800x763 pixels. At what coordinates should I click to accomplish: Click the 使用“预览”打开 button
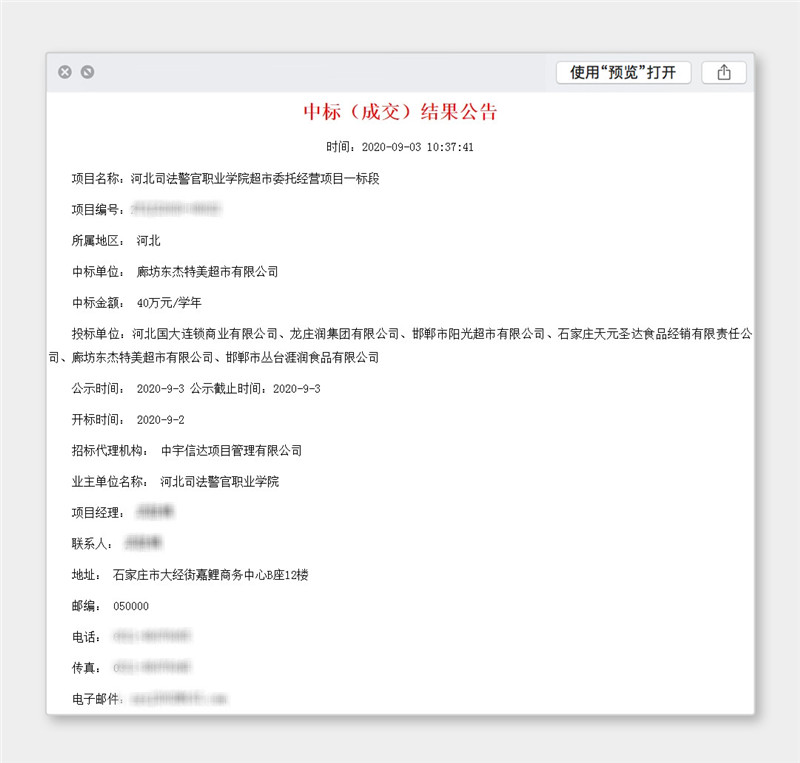coord(623,72)
